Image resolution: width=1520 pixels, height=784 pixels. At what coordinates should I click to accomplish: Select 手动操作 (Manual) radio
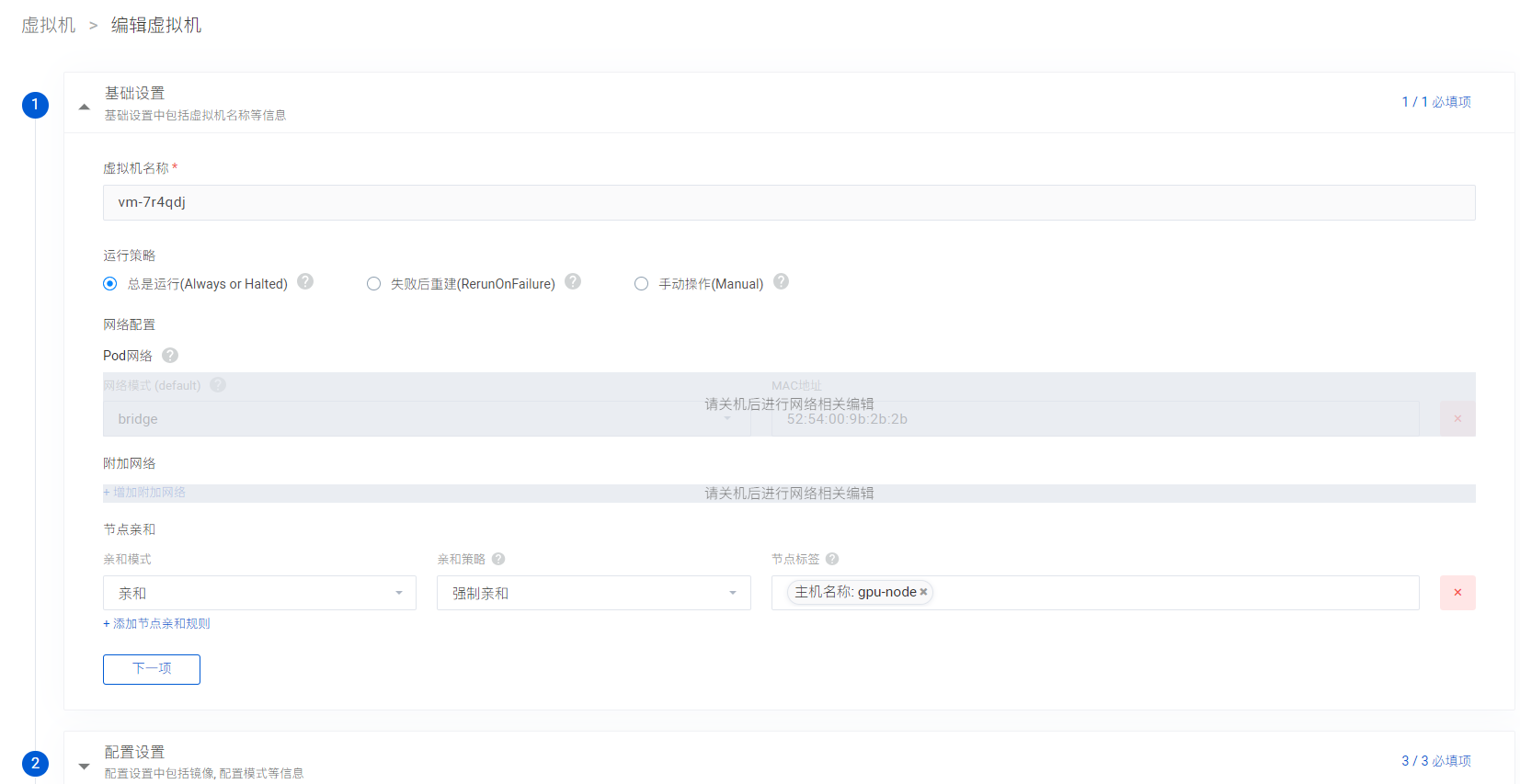[x=641, y=284]
